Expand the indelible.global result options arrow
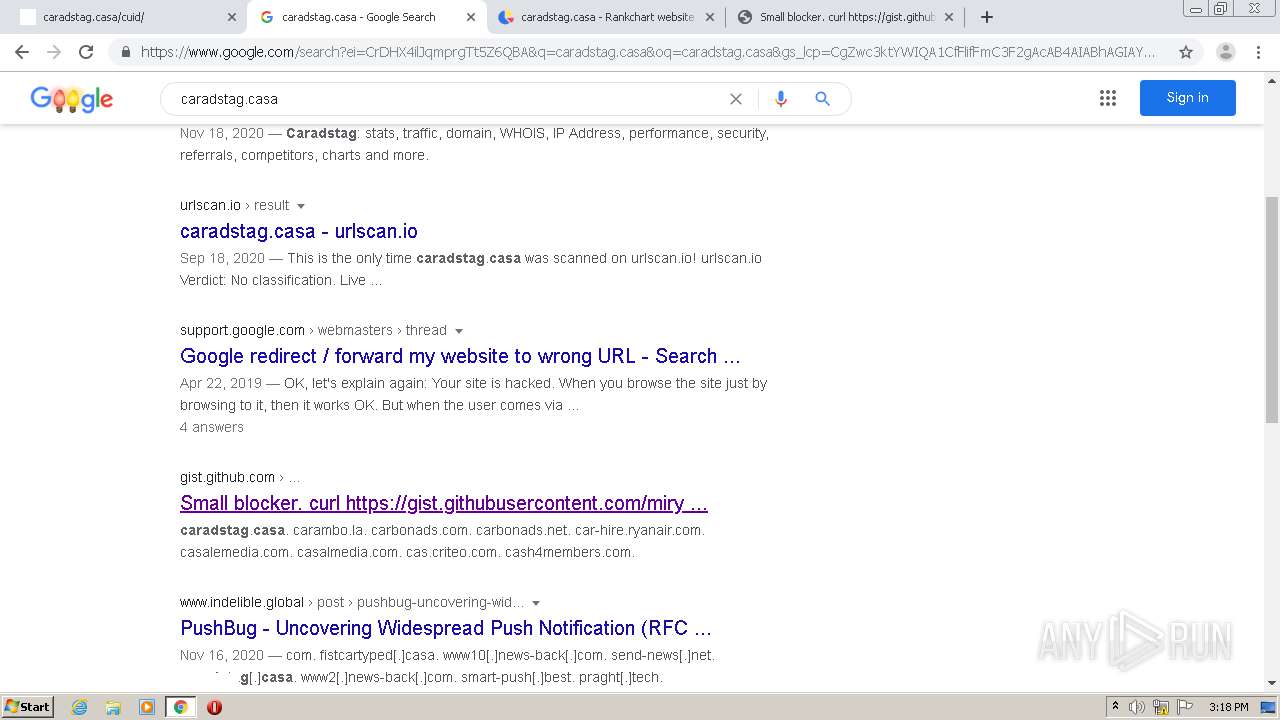Image resolution: width=1280 pixels, height=720 pixels. 536,603
